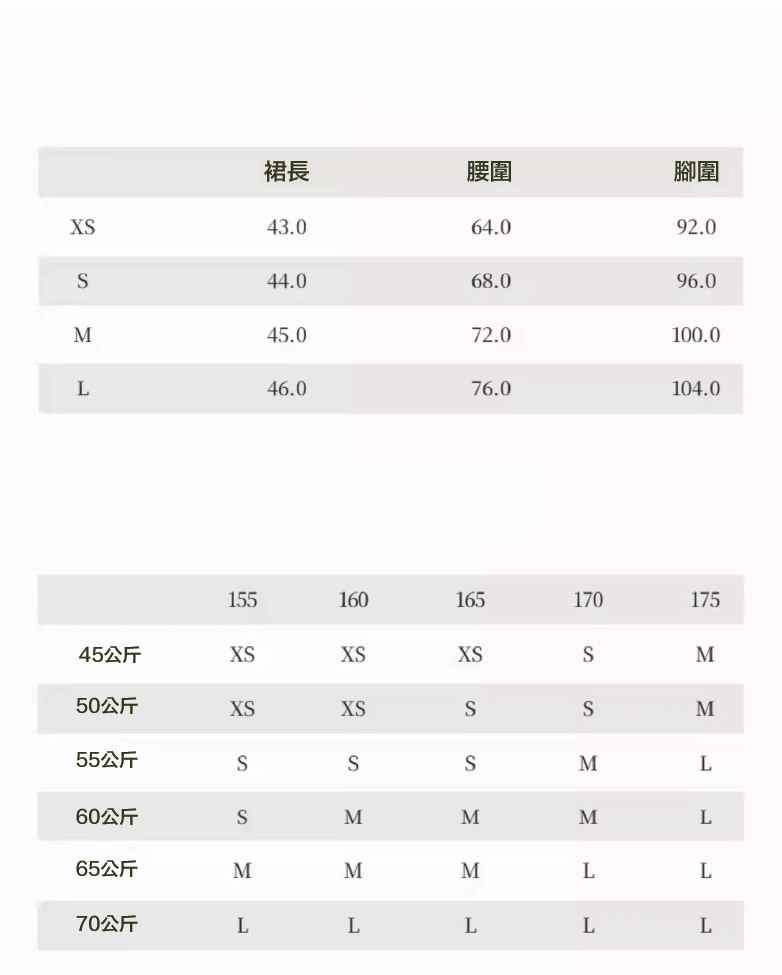
Task: Click the 72.0 waist value
Action: coord(491,335)
